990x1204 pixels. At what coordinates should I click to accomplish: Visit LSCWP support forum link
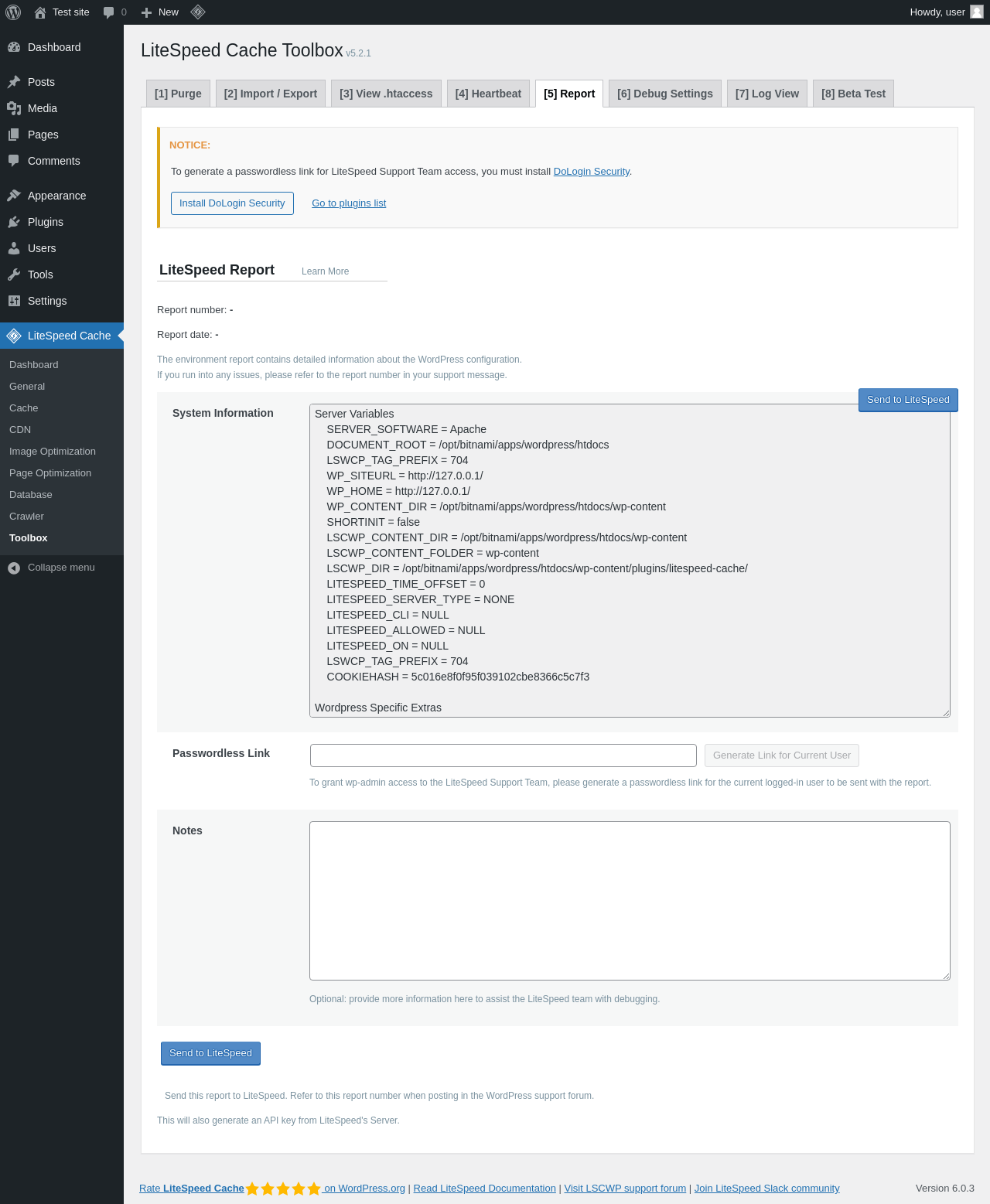(625, 1189)
